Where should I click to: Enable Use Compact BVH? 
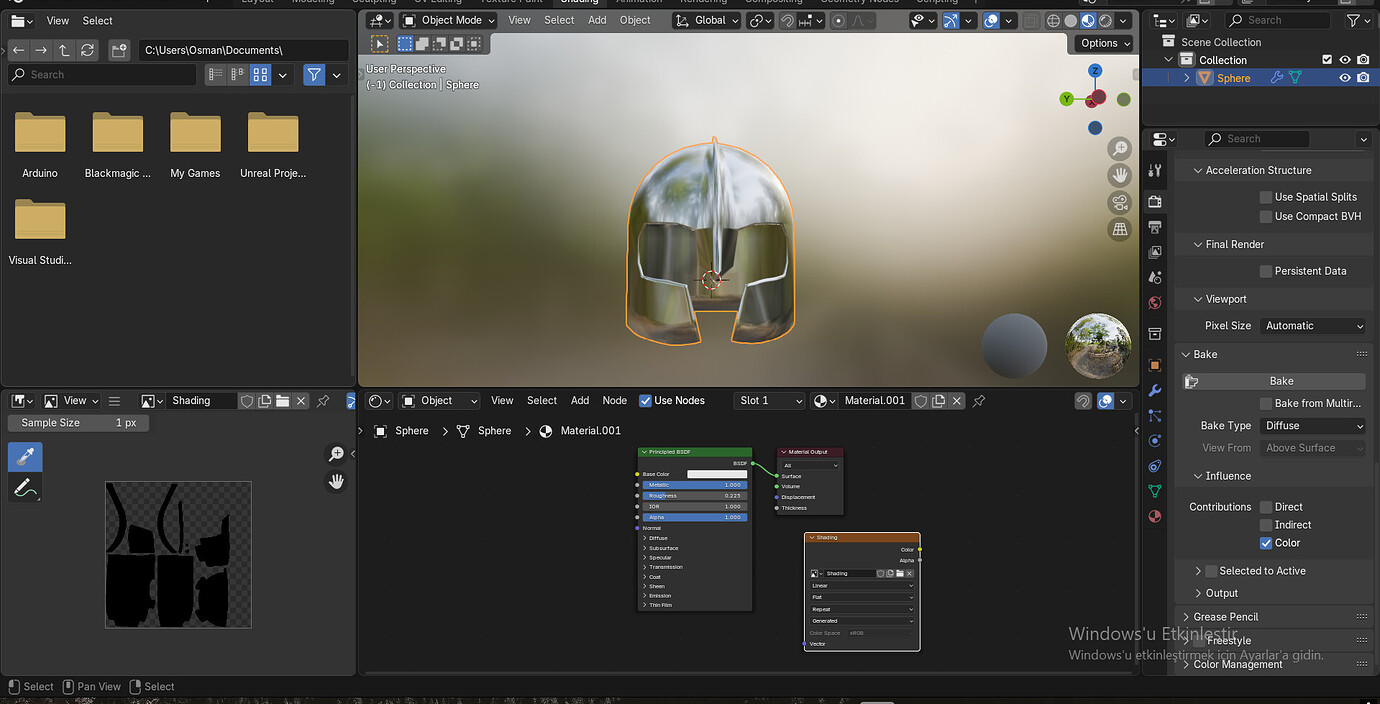point(1266,216)
